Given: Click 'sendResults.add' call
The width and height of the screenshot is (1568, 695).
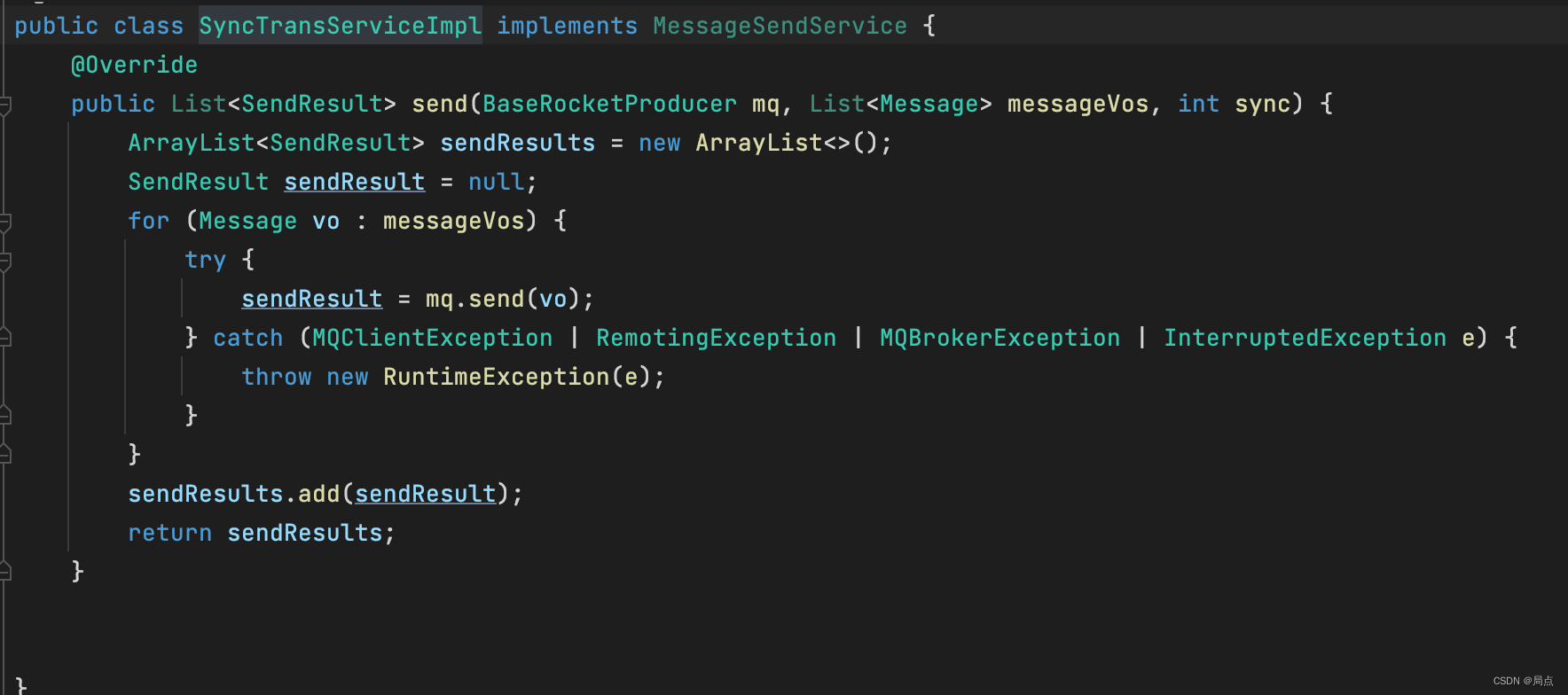Looking at the screenshot, I should [234, 494].
